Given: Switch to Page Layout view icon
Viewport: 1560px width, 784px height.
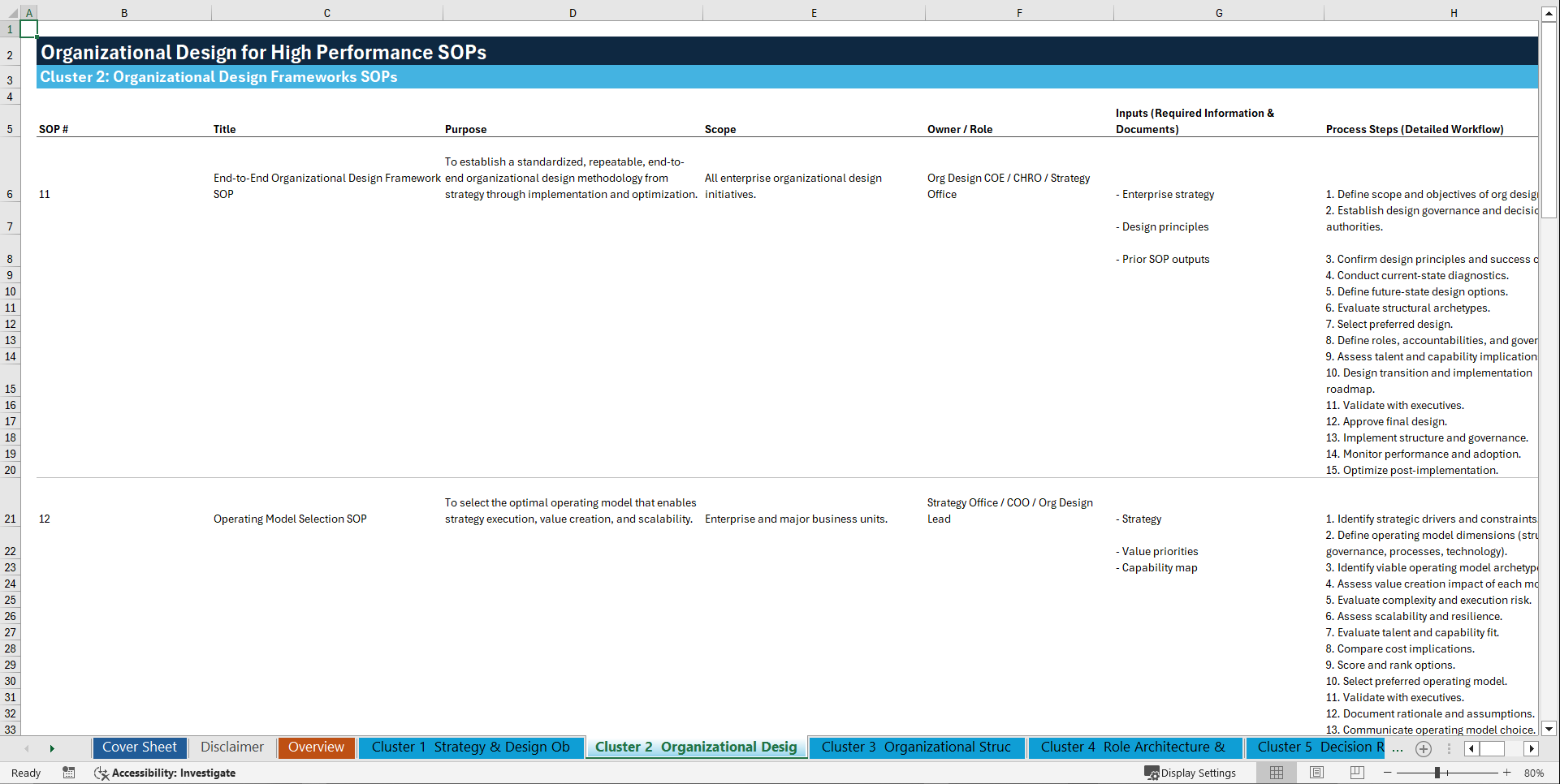Looking at the screenshot, I should point(1316,773).
